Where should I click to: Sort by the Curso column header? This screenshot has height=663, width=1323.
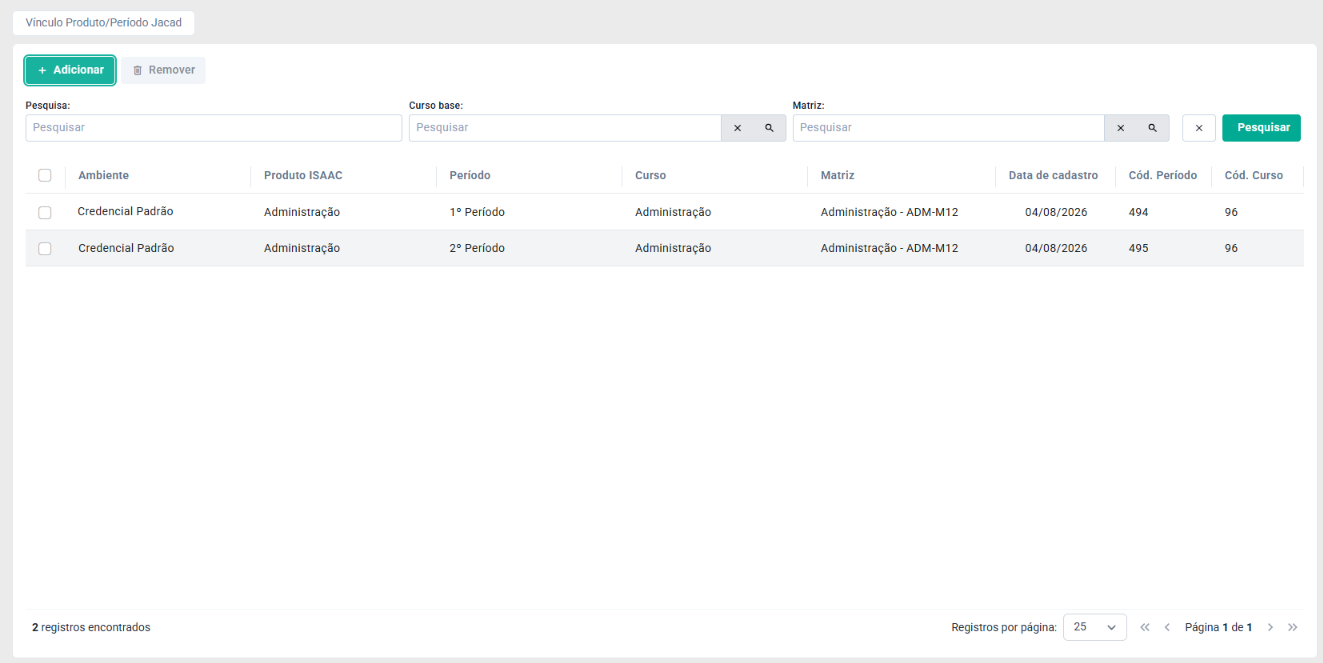(x=650, y=175)
